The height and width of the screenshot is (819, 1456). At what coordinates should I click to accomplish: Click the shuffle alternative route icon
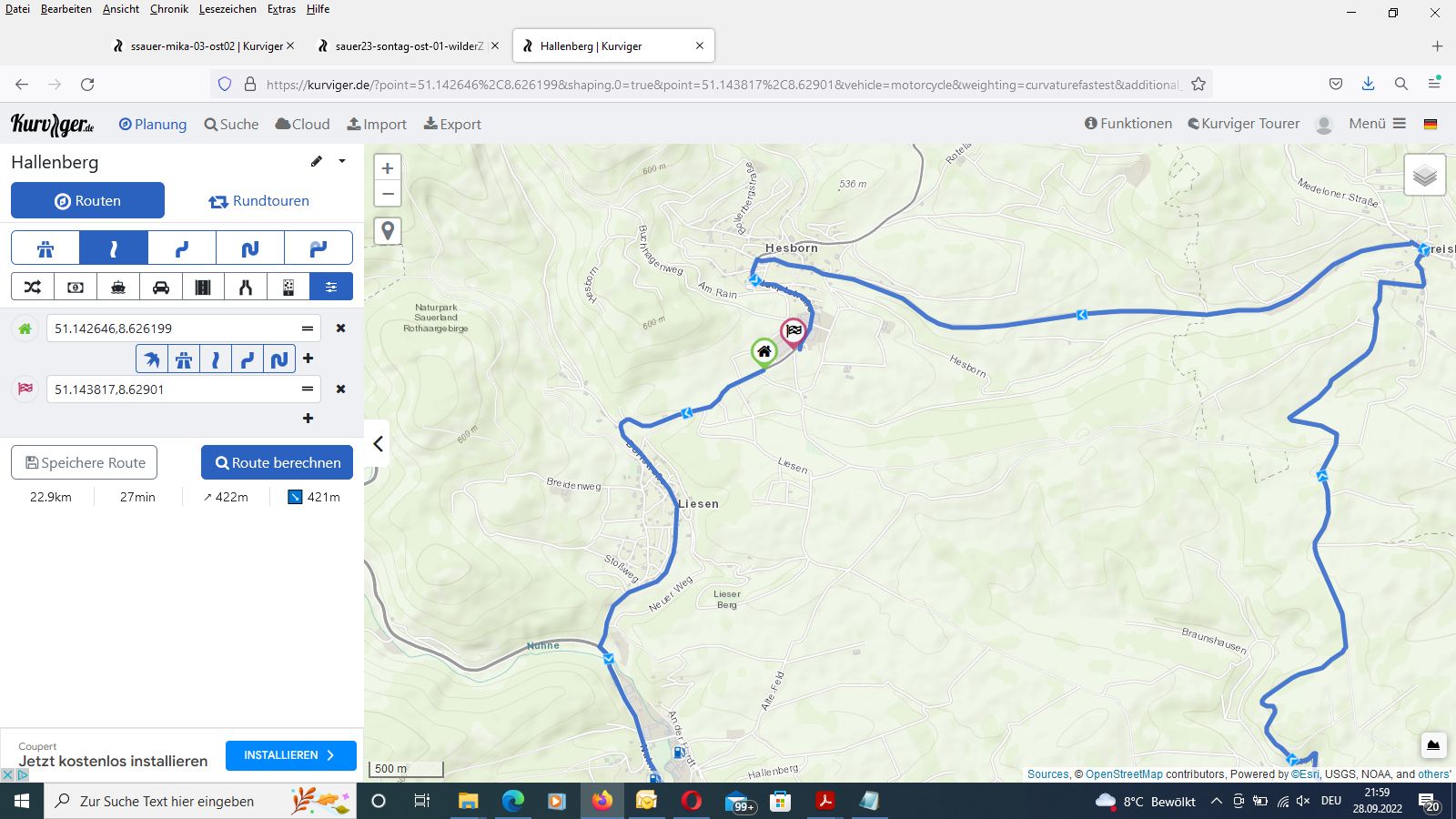33,287
